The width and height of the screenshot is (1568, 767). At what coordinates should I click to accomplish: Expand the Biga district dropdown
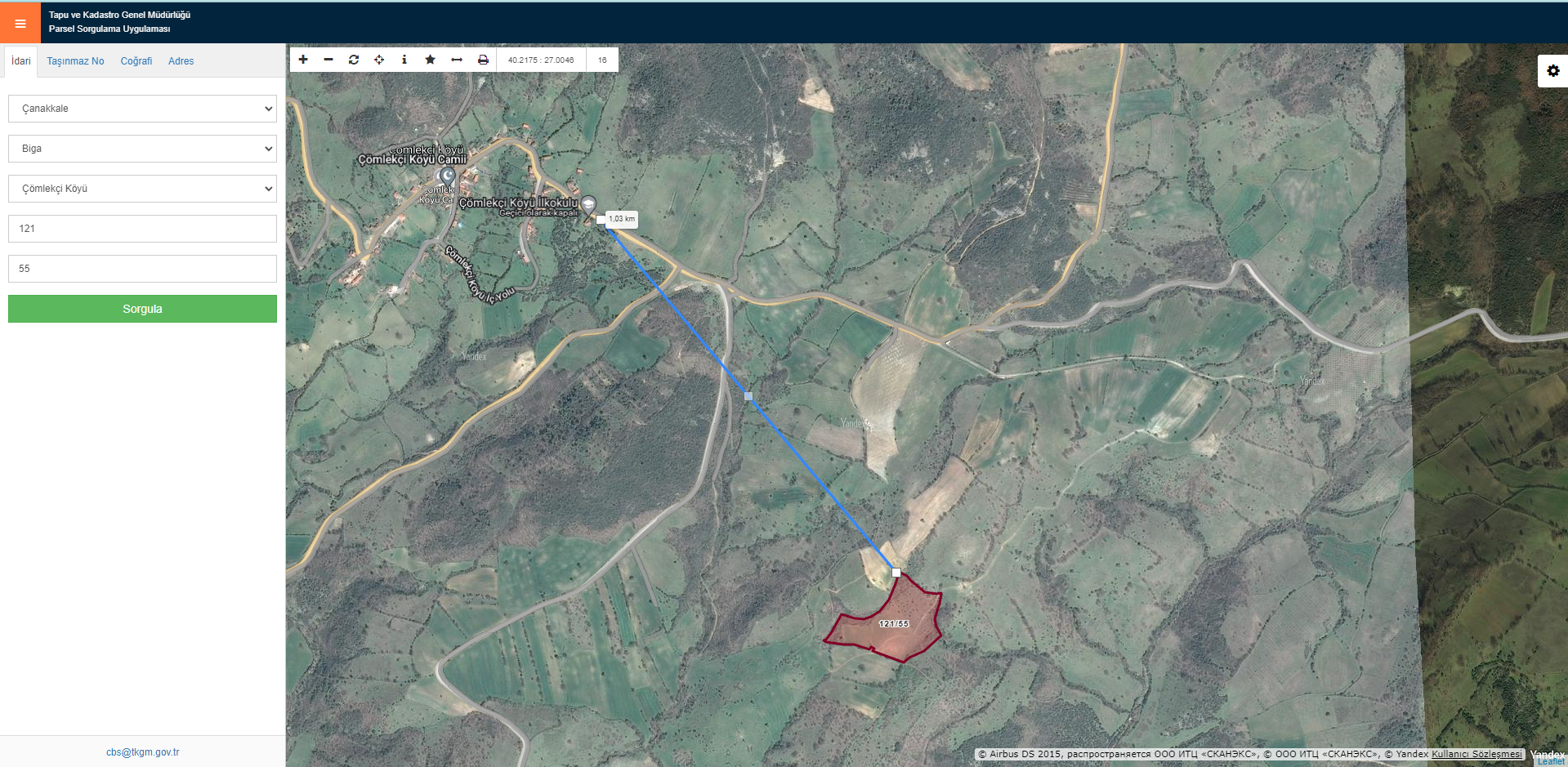click(x=142, y=149)
